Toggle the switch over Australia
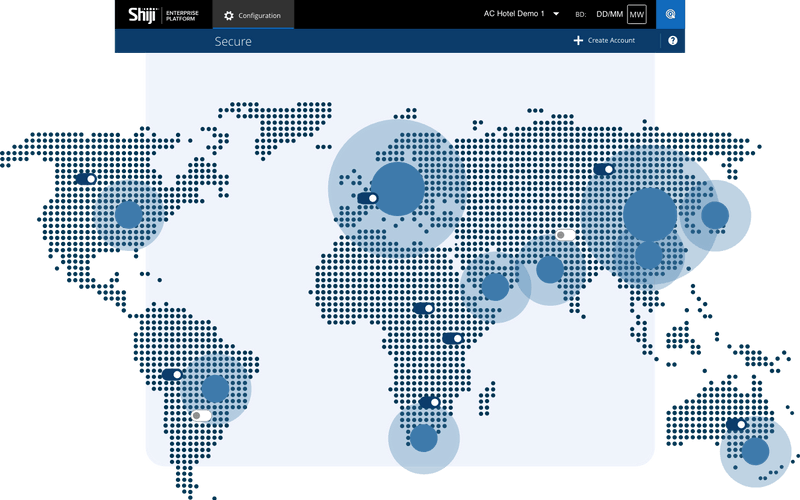Image resolution: width=800 pixels, height=500 pixels. point(736,424)
